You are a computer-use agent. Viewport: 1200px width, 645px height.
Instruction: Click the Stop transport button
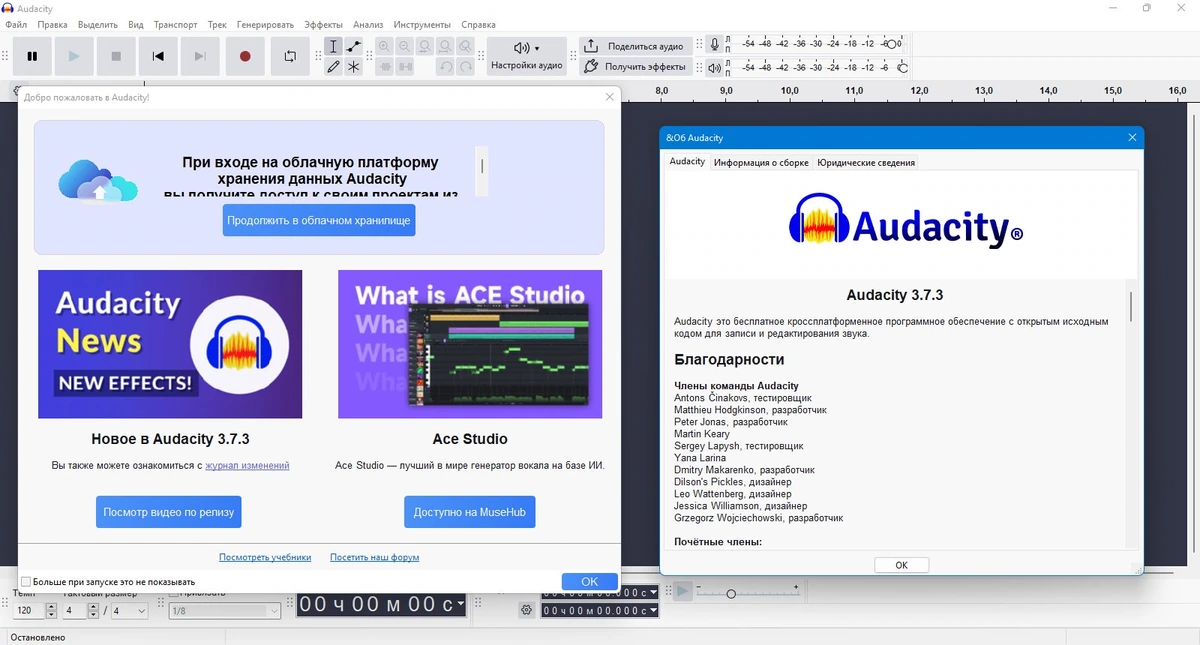tap(116, 57)
